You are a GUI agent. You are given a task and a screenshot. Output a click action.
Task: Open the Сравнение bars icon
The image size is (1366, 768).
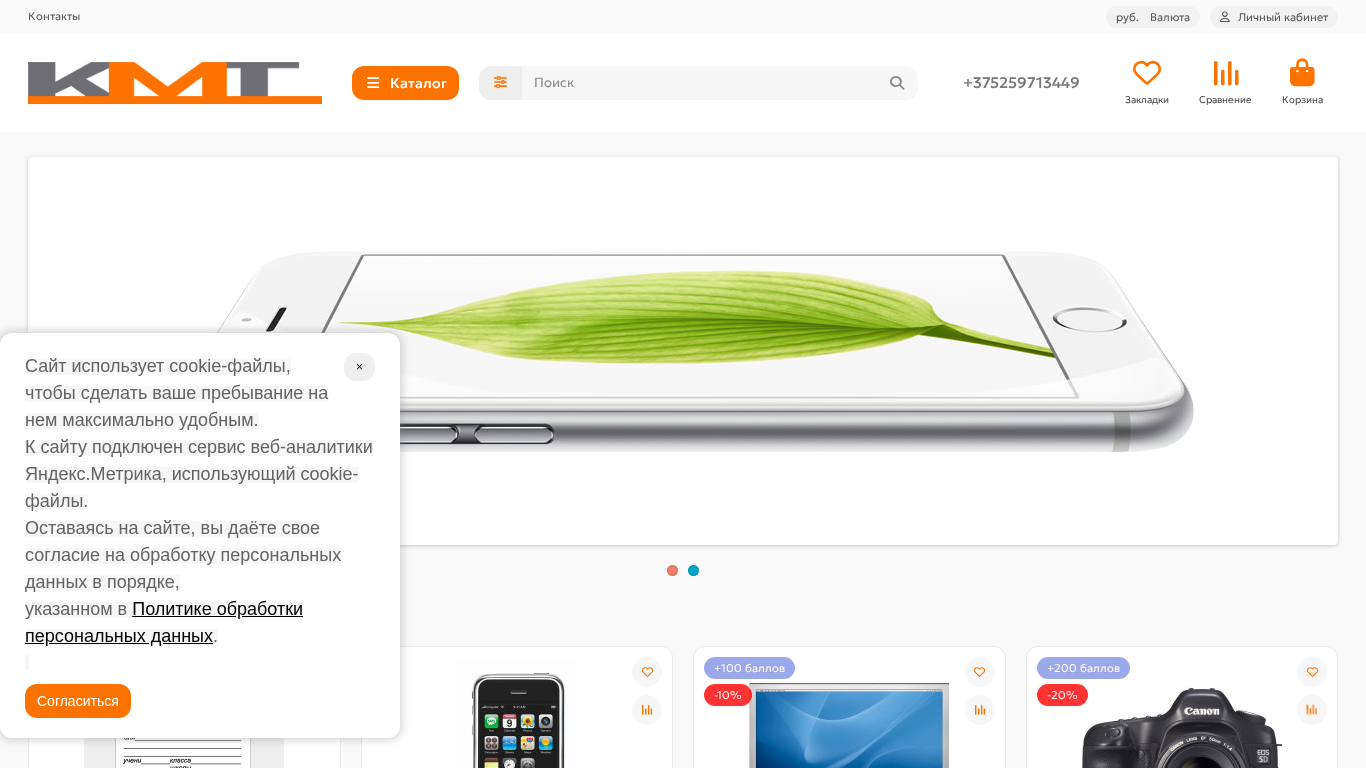pyautogui.click(x=1225, y=73)
